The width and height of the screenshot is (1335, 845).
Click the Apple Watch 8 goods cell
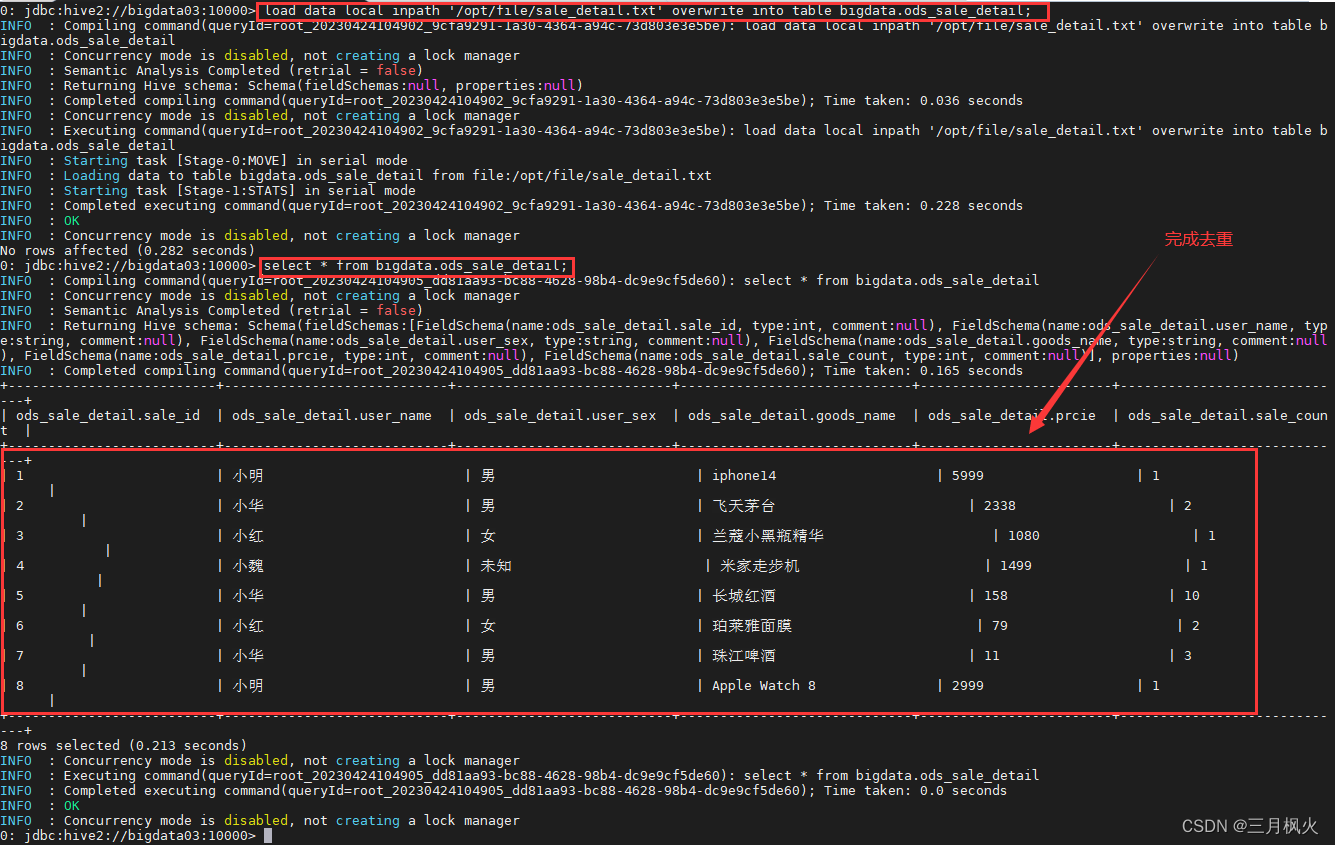(764, 686)
